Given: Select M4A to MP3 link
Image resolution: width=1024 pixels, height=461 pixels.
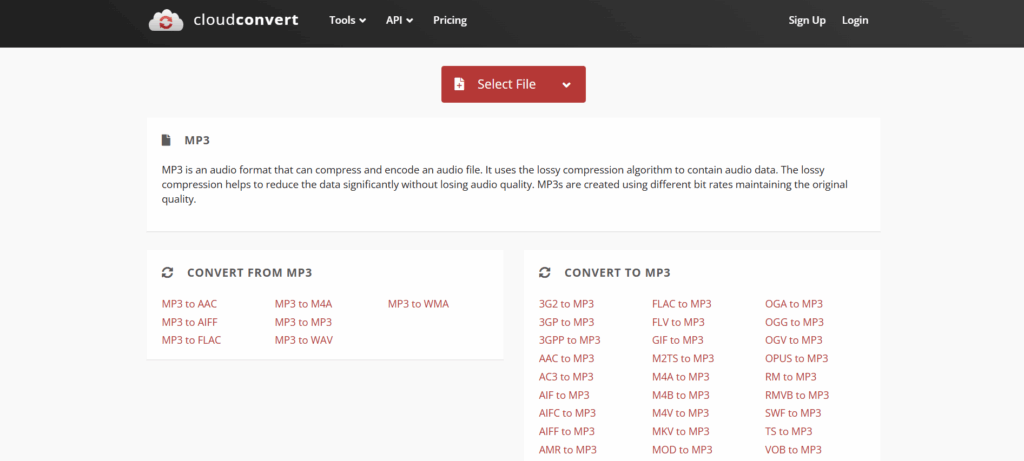Looking at the screenshot, I should coord(680,377).
